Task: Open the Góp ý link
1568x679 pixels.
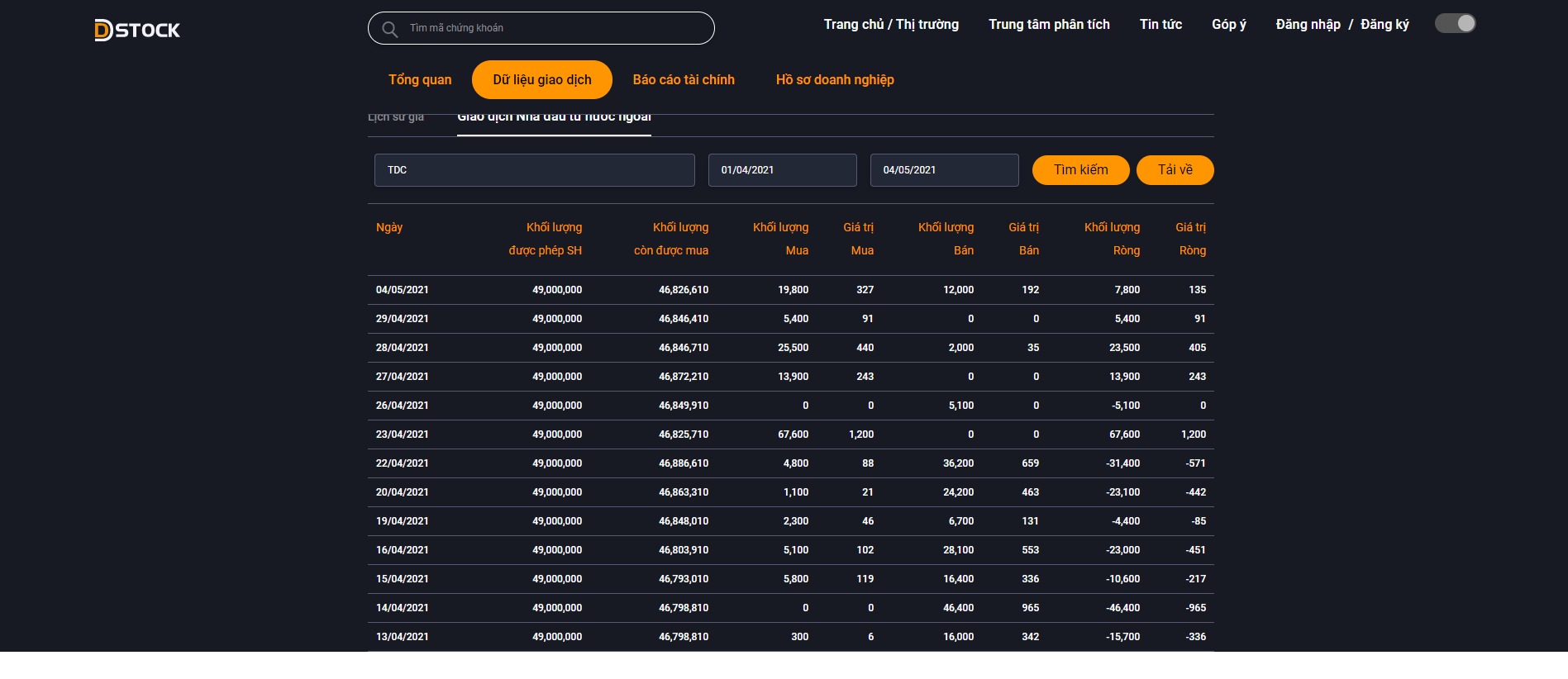Action: click(1228, 25)
